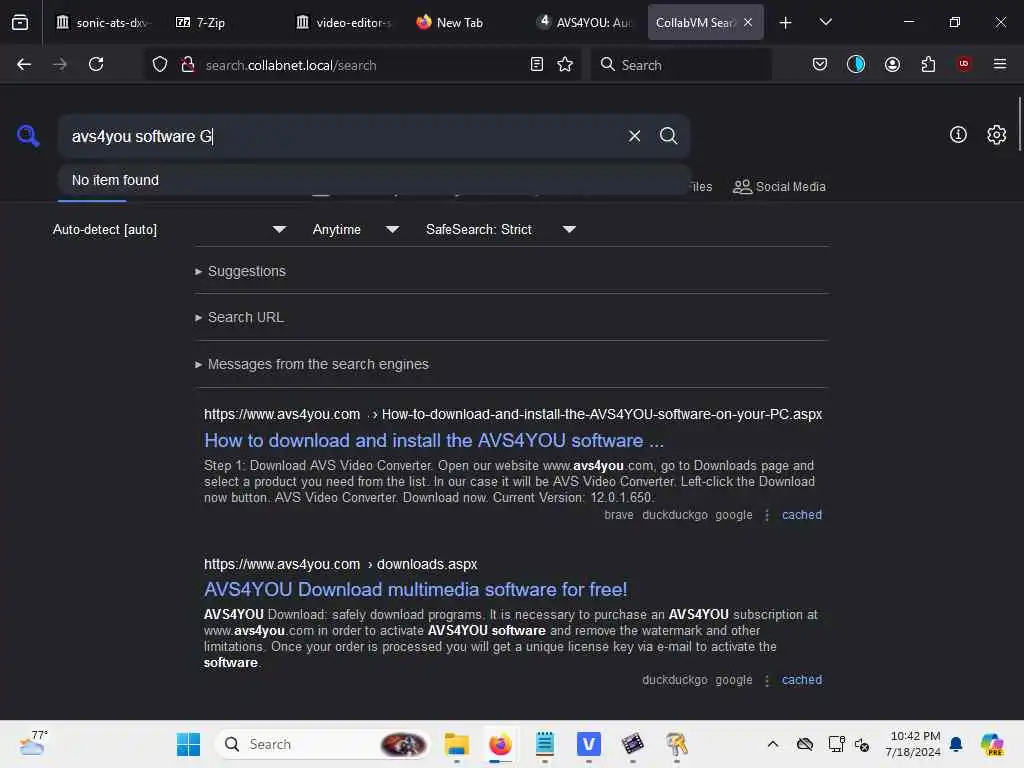Open the weather widget showing 77°
1024x768 pixels.
click(x=33, y=743)
